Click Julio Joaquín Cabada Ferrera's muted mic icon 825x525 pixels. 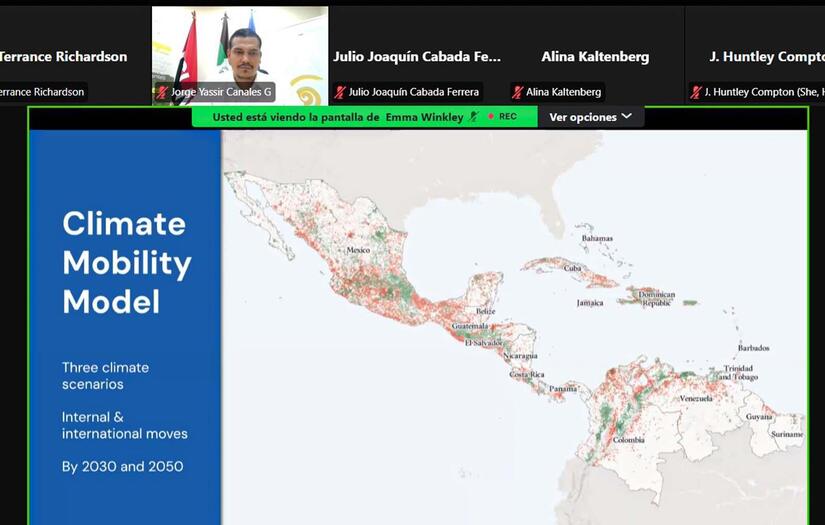pyautogui.click(x=340, y=92)
